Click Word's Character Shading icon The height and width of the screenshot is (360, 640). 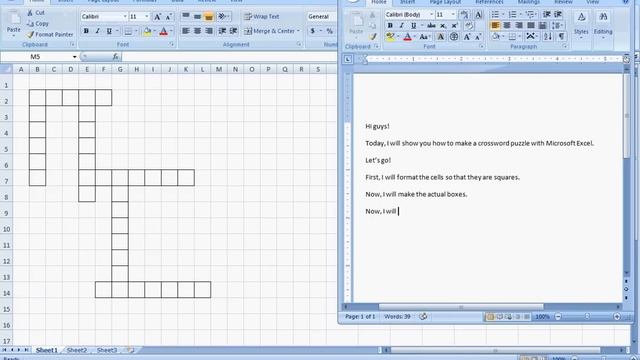pos(440,37)
